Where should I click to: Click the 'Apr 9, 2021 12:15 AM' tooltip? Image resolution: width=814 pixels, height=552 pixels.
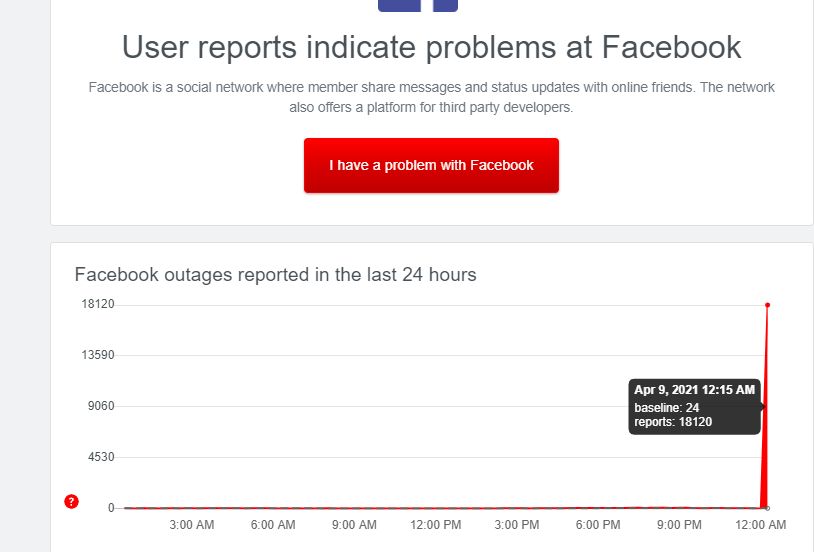pos(695,407)
